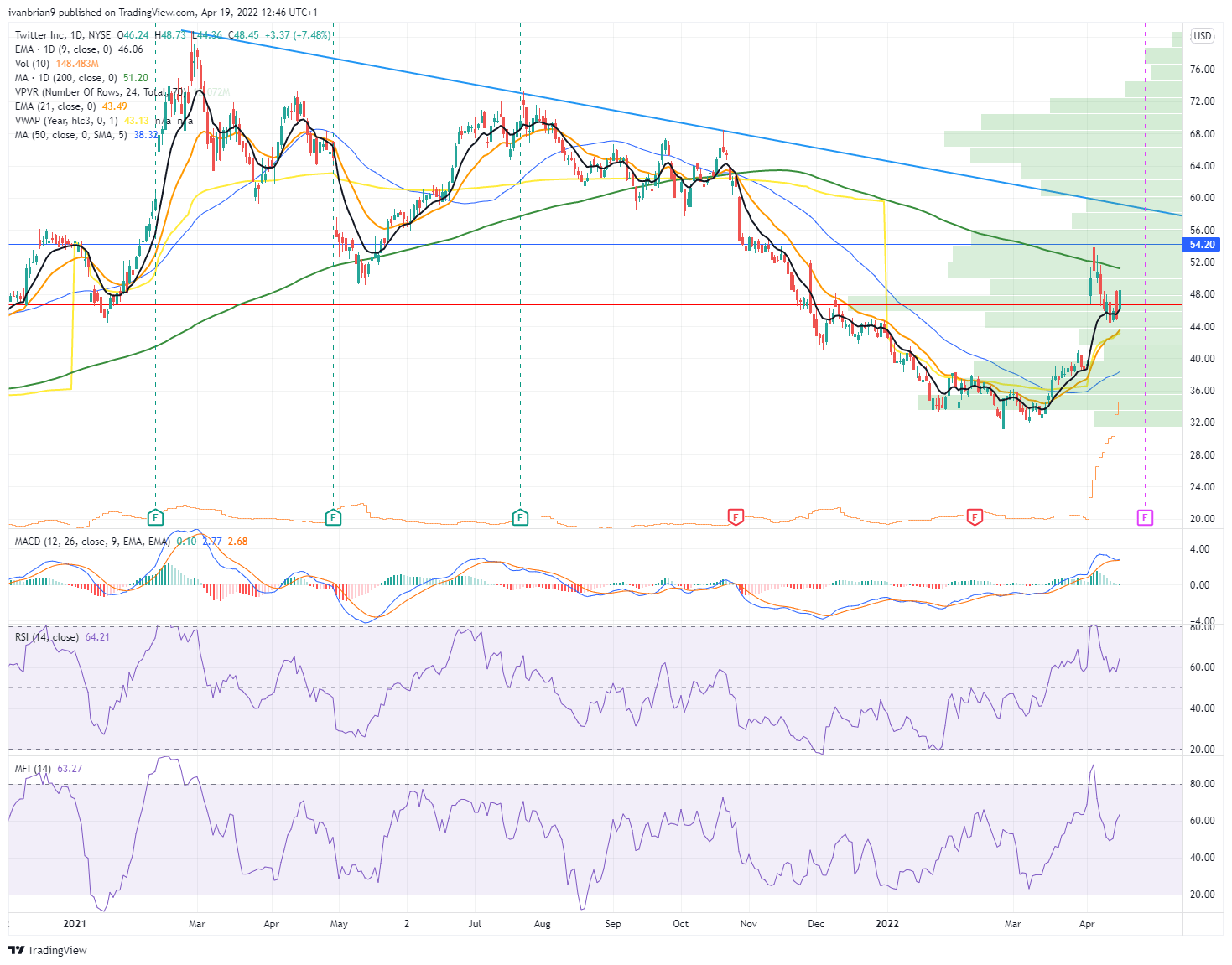The image size is (1232, 965).
Task: Select the 64.00 price axis label
Action: (1202, 166)
